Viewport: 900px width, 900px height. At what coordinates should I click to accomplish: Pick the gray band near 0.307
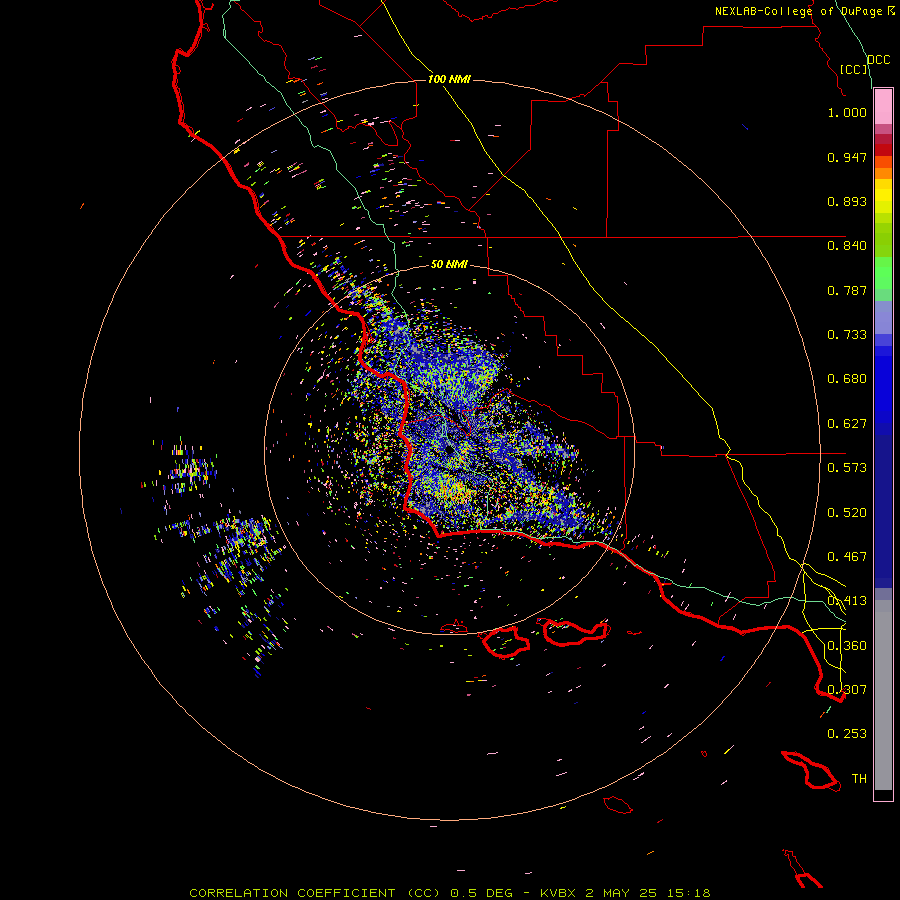(883, 695)
